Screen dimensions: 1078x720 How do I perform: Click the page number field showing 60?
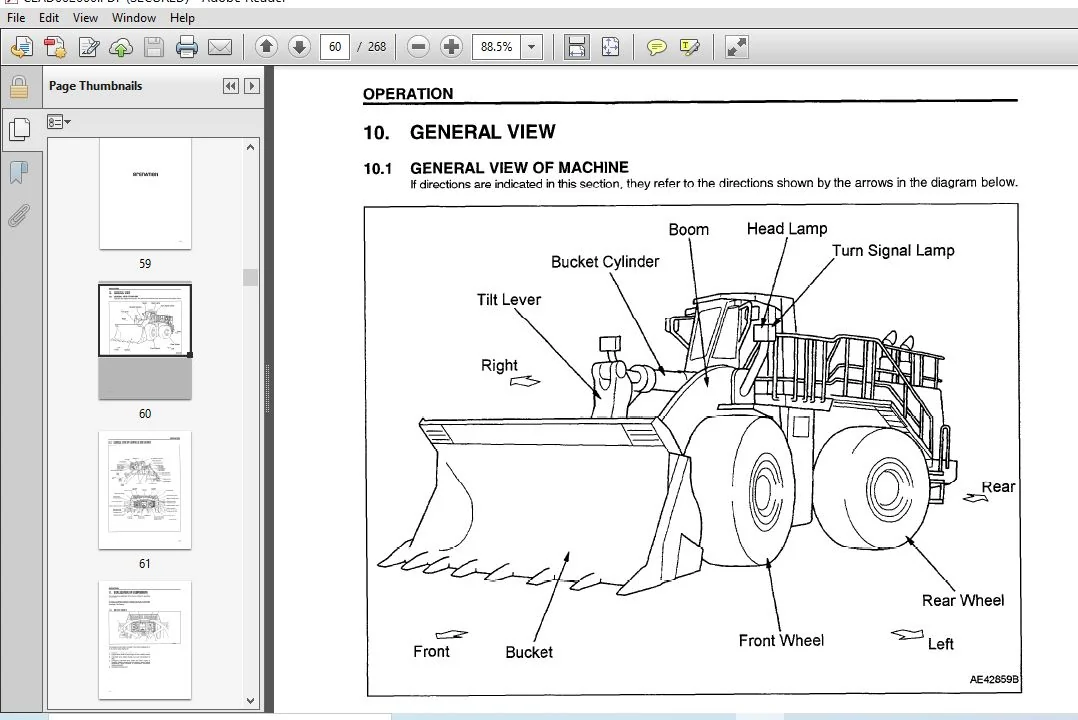pyautogui.click(x=335, y=47)
